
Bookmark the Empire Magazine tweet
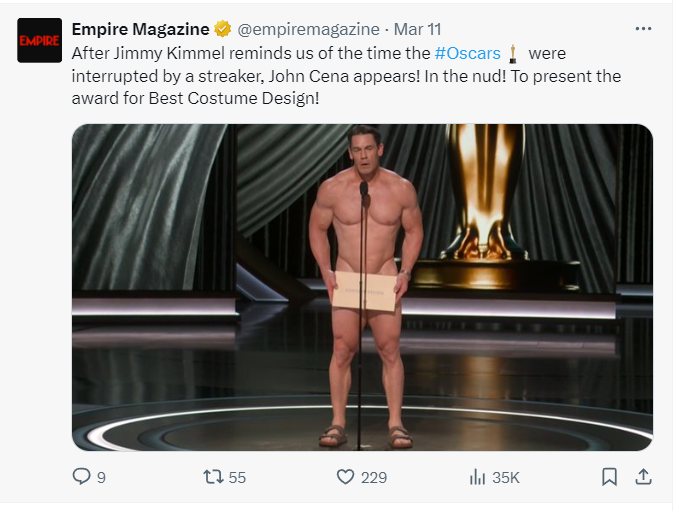click(x=609, y=478)
